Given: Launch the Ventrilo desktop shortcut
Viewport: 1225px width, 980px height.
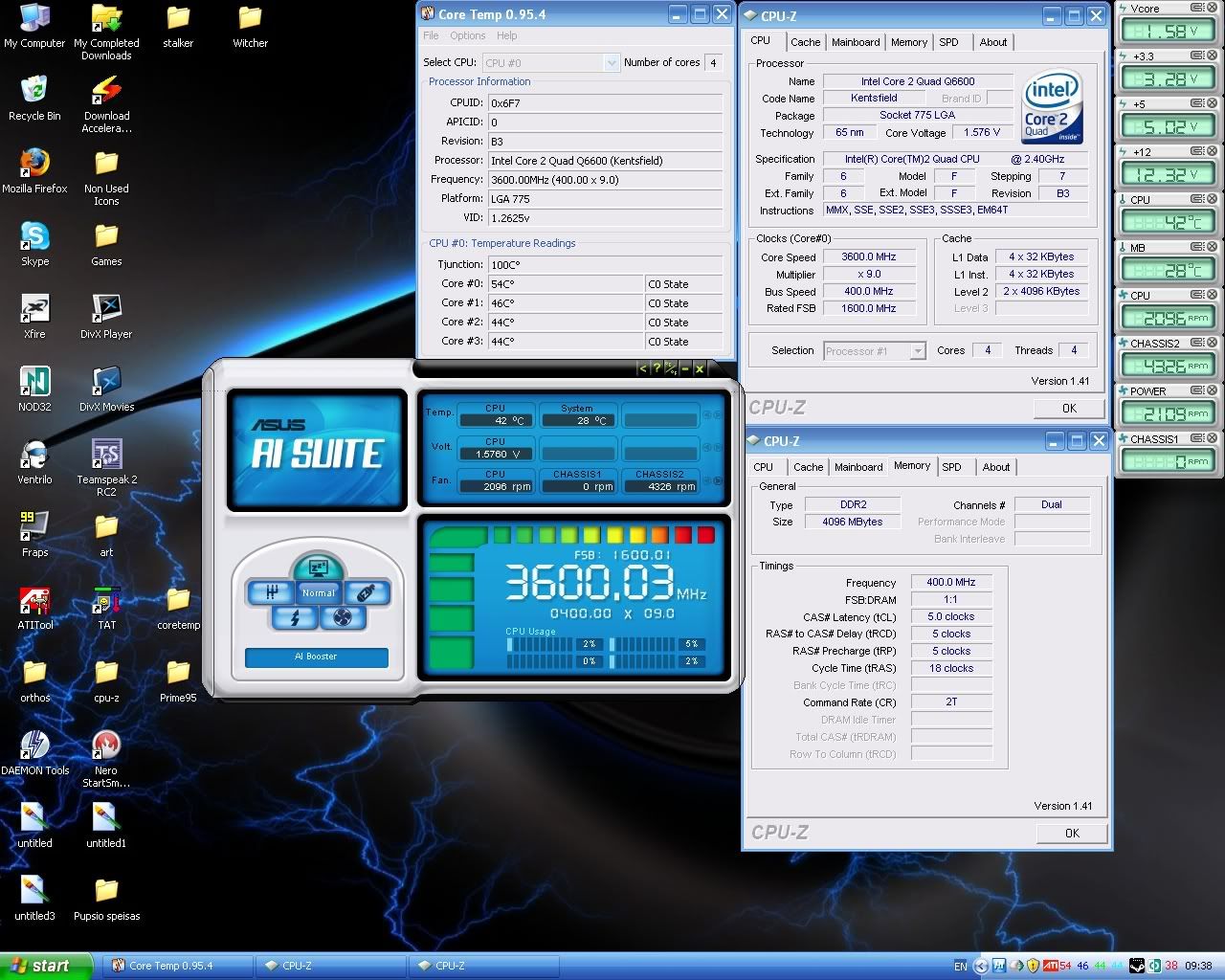Looking at the screenshot, I should pyautogui.click(x=34, y=462).
